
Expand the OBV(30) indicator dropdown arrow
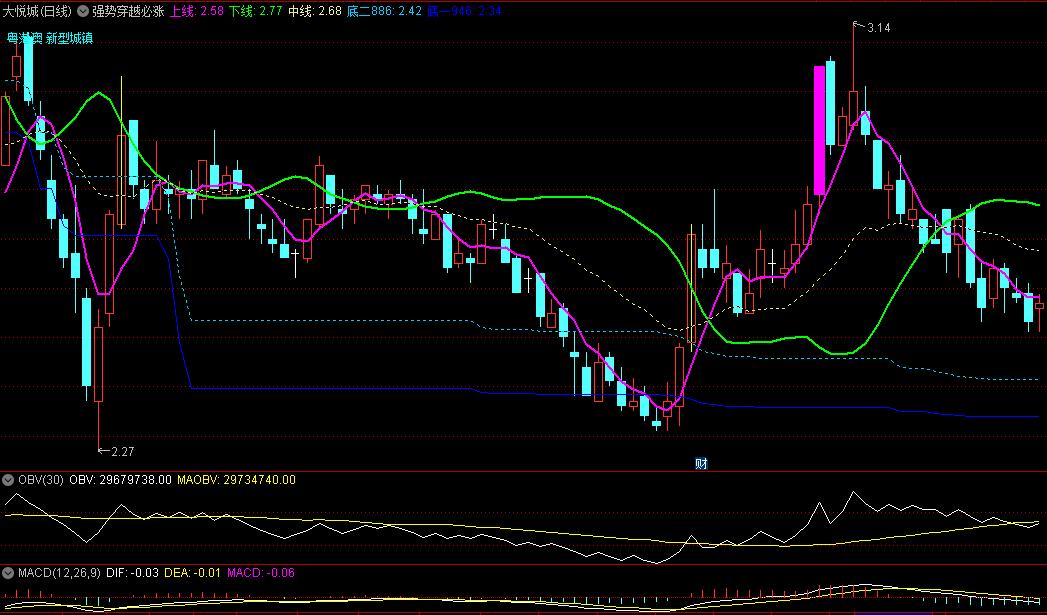click(9, 479)
